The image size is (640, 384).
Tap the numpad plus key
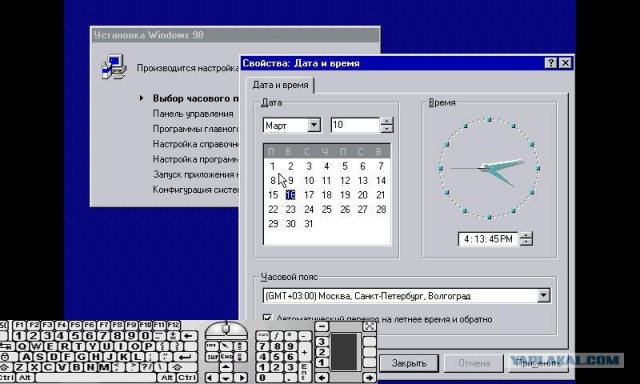click(x=305, y=352)
